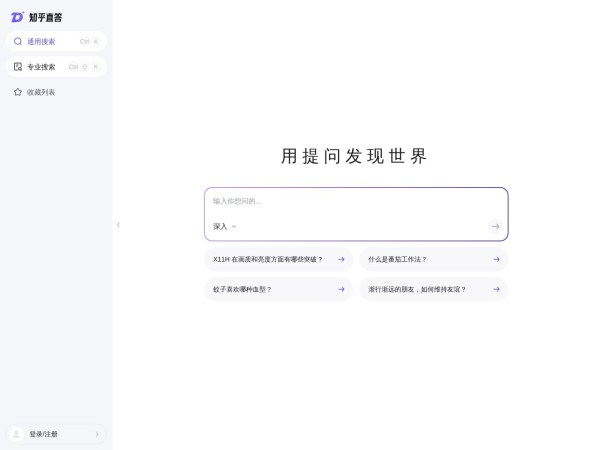This screenshot has width=600, height=450.
Task: Switch to 专业搜索 in the sidebar
Action: point(42,67)
